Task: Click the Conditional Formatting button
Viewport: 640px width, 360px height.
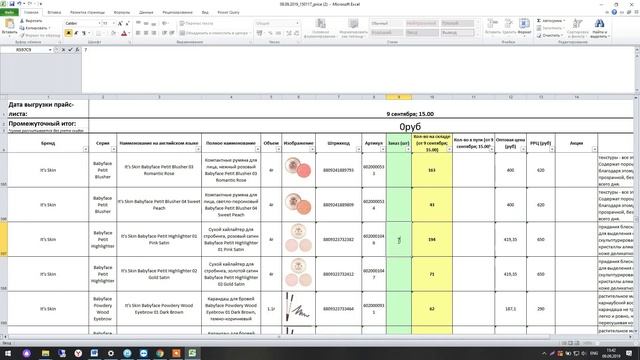Action: click(x=320, y=28)
